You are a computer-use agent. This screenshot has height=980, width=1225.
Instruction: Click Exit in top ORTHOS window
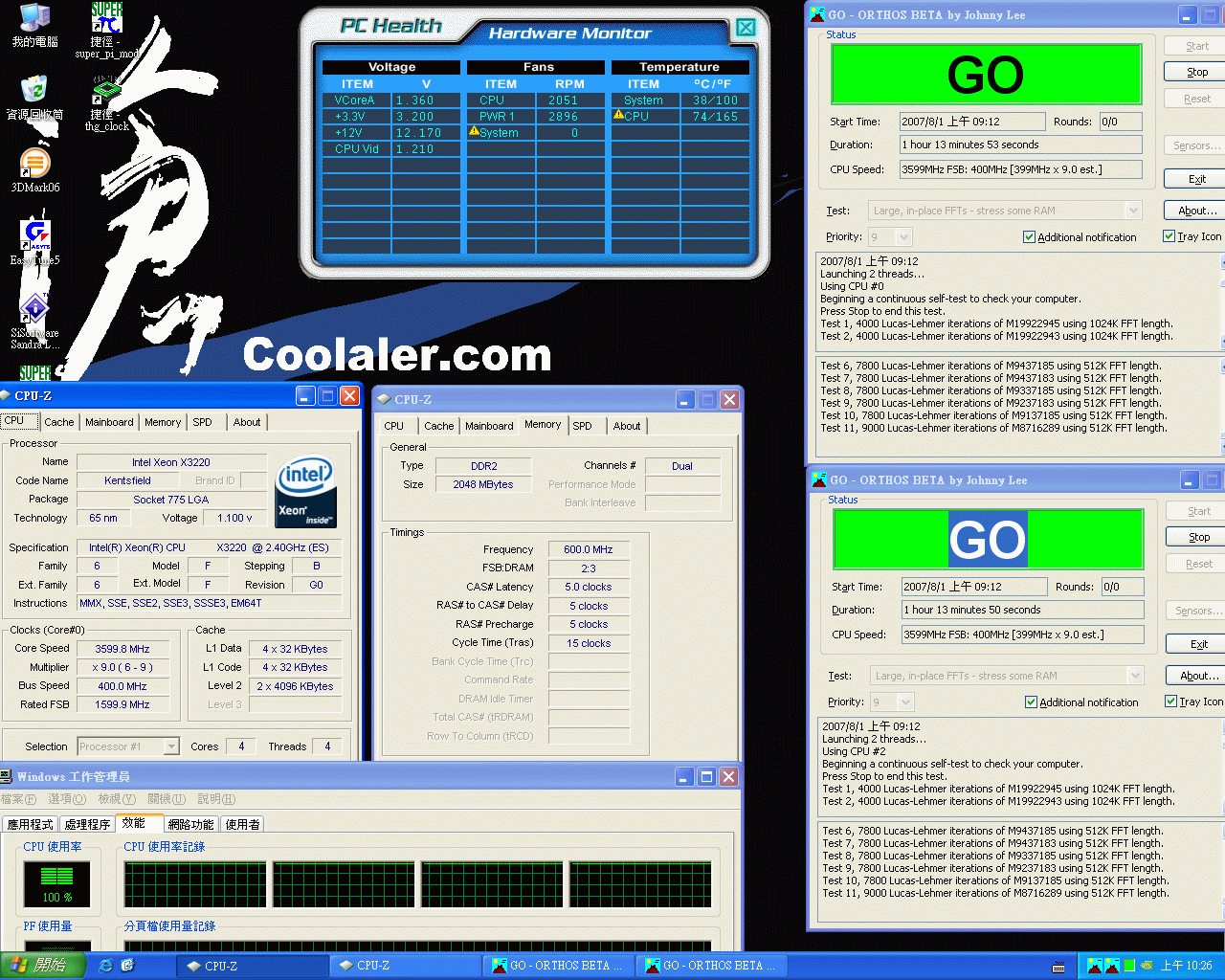(1197, 179)
